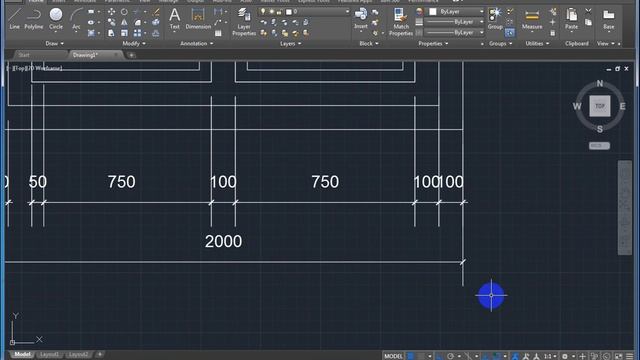Screen dimensions: 640x360
Task: Click the Cut scissors icon
Action: click(588, 11)
